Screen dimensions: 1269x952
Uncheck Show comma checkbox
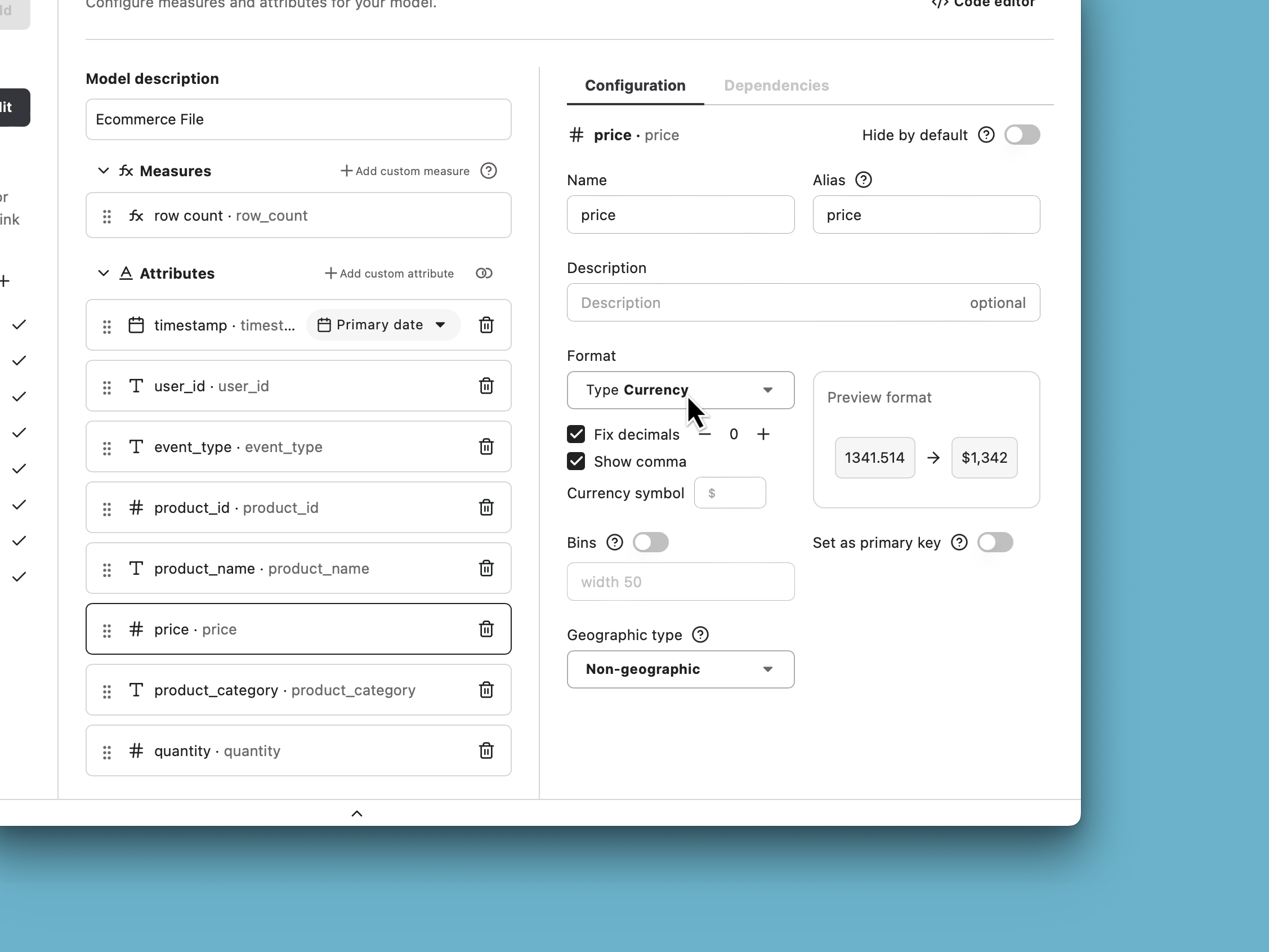tap(576, 462)
